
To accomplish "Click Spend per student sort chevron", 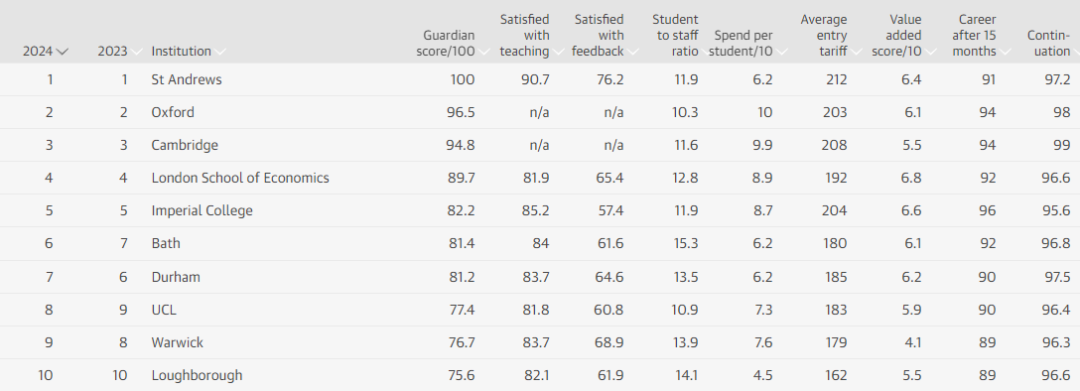I will pyautogui.click(x=782, y=52).
